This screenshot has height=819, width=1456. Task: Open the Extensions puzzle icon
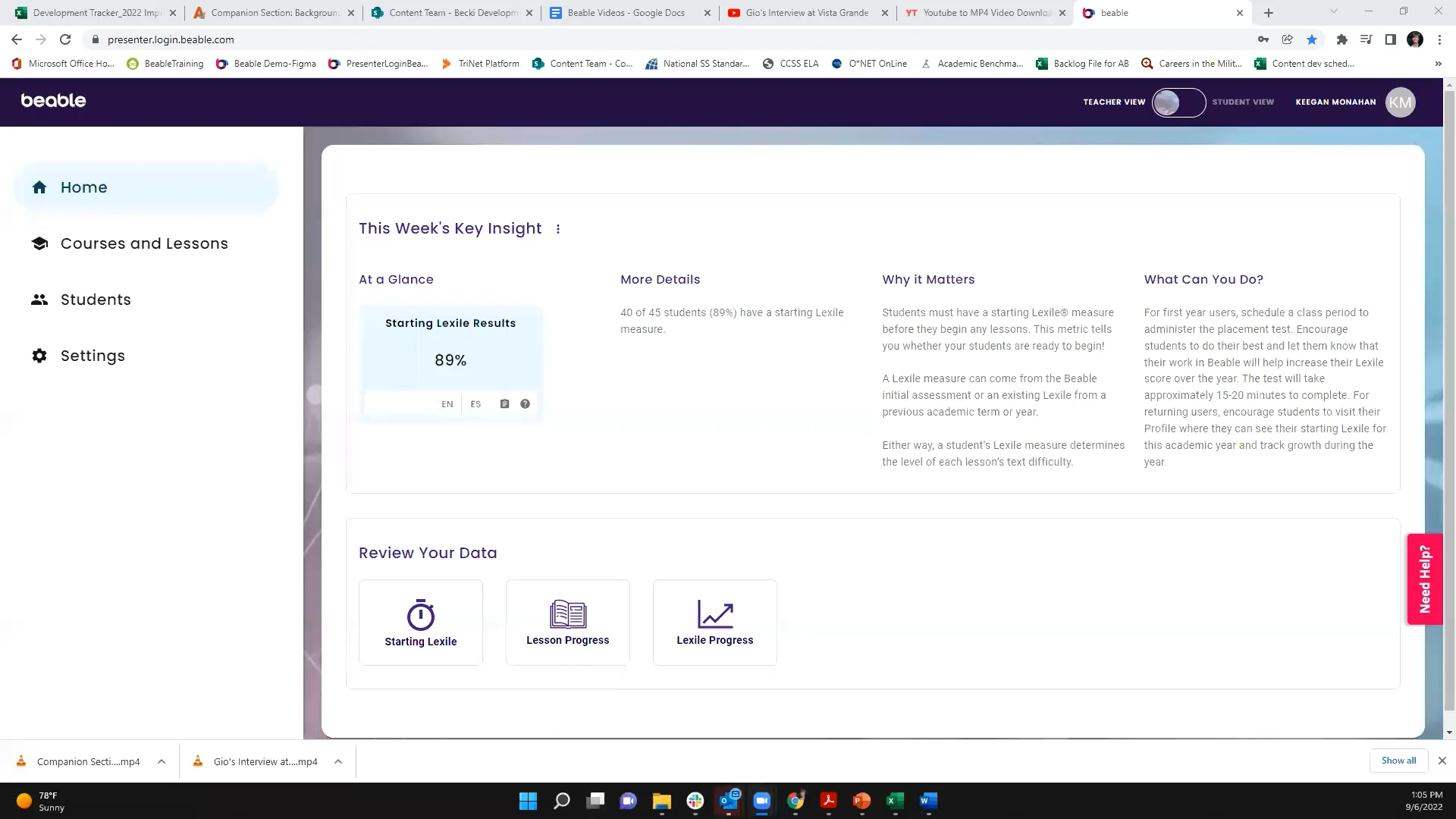1341,39
